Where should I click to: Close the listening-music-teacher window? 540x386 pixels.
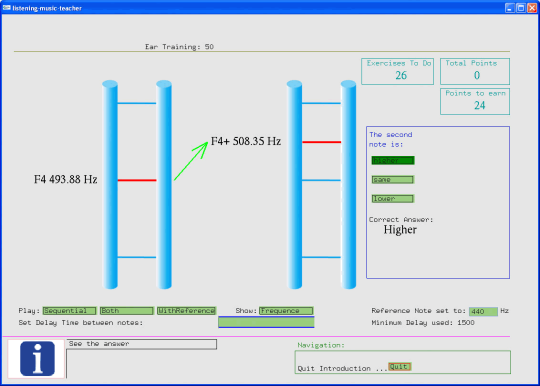[532, 8]
